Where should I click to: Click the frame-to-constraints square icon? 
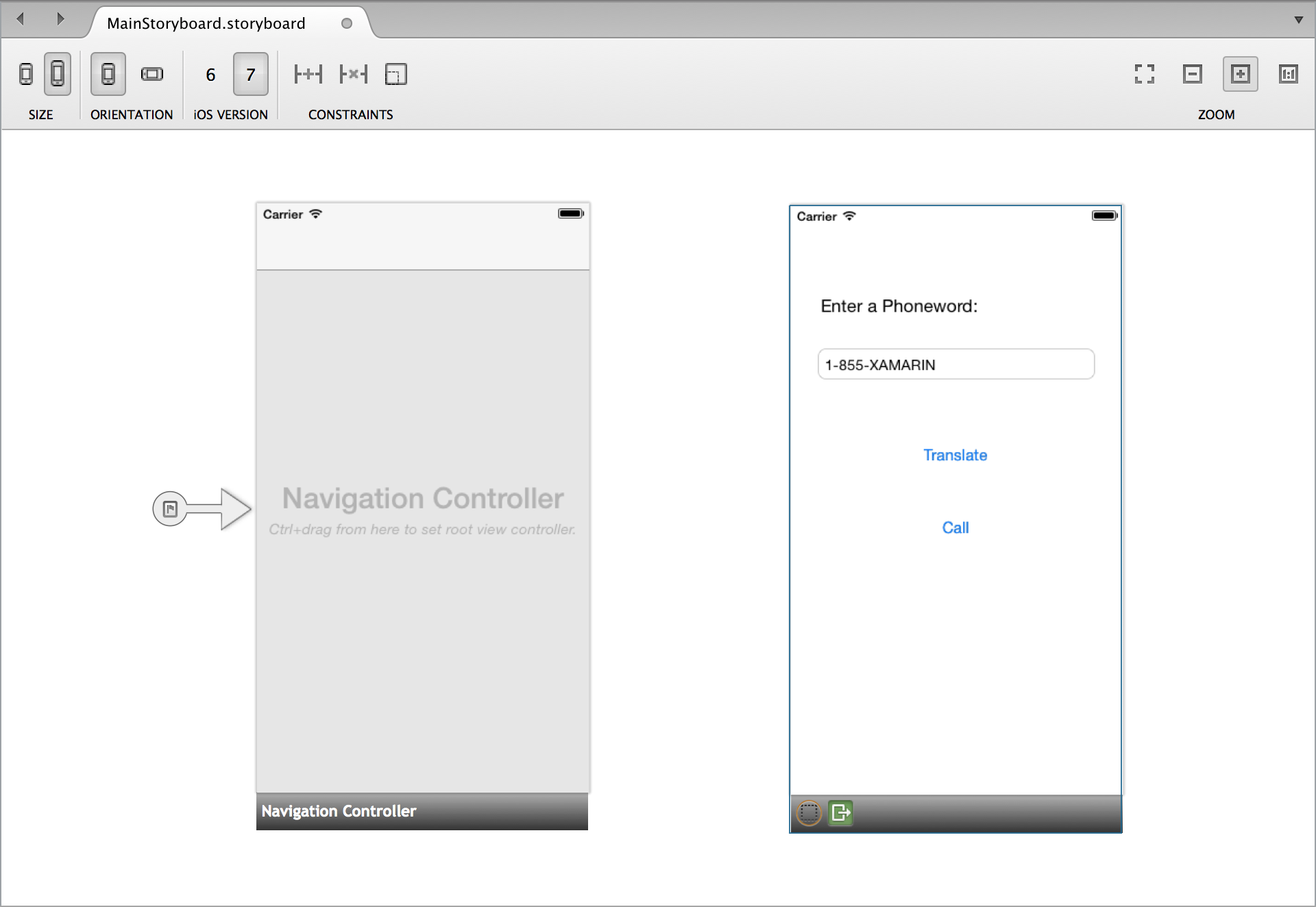395,74
